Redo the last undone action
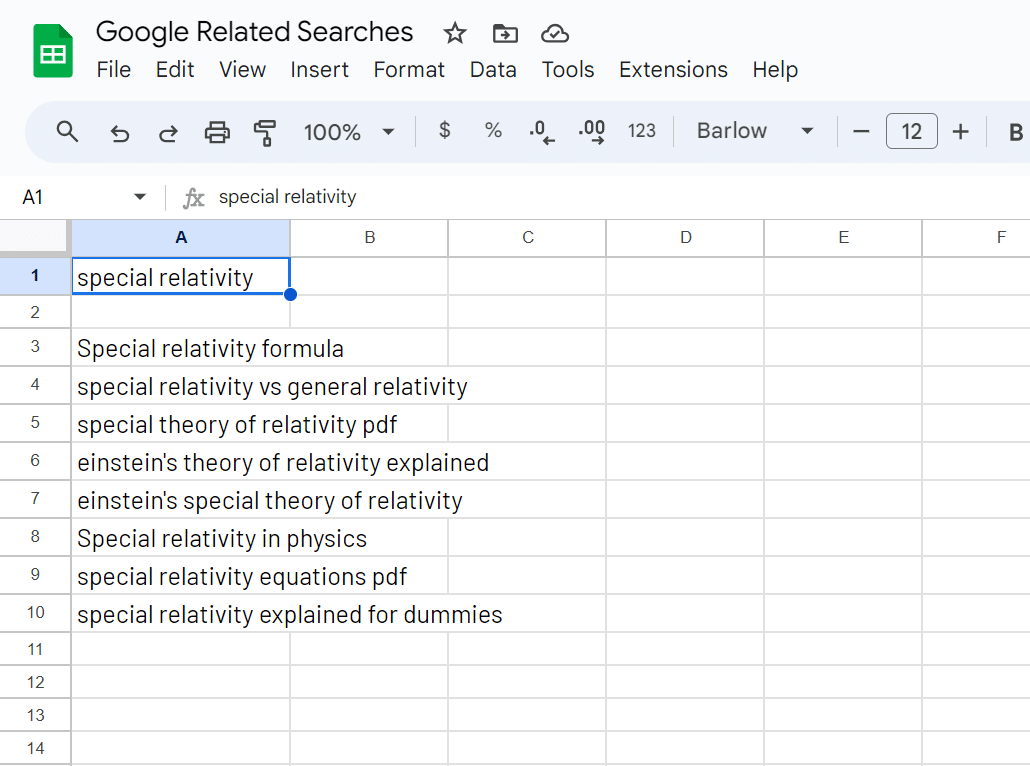Screen dimensions: 1030x766 [168, 132]
